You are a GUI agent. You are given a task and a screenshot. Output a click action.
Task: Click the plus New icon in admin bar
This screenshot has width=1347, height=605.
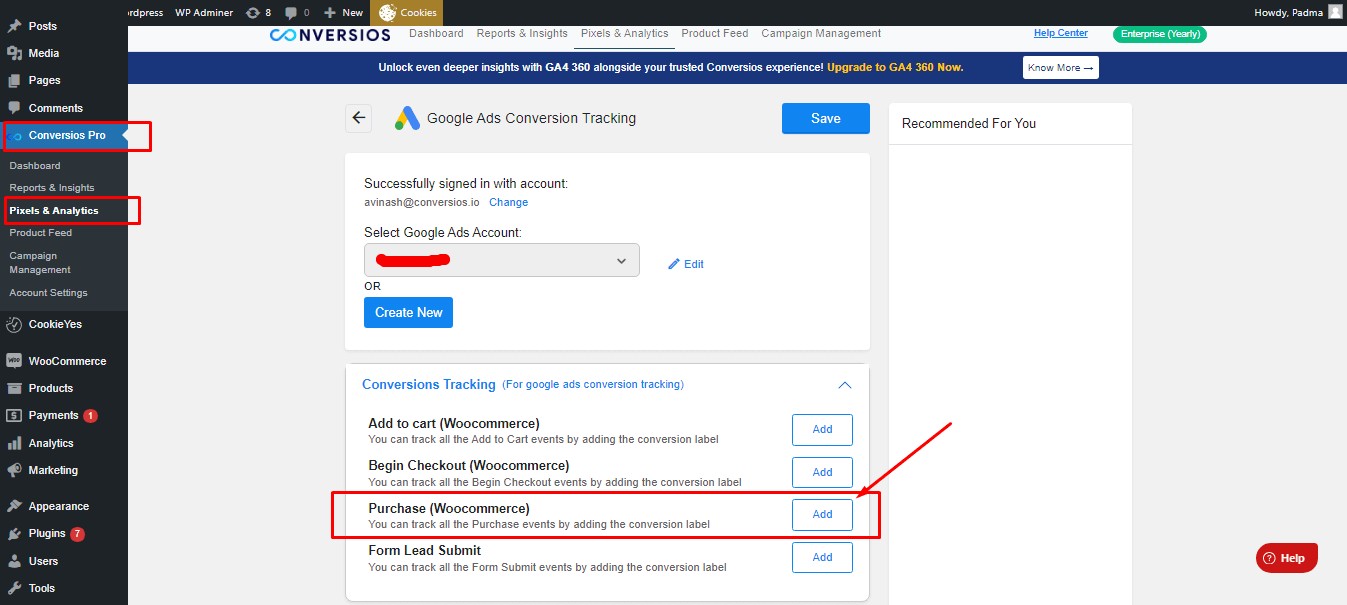pyautogui.click(x=329, y=12)
